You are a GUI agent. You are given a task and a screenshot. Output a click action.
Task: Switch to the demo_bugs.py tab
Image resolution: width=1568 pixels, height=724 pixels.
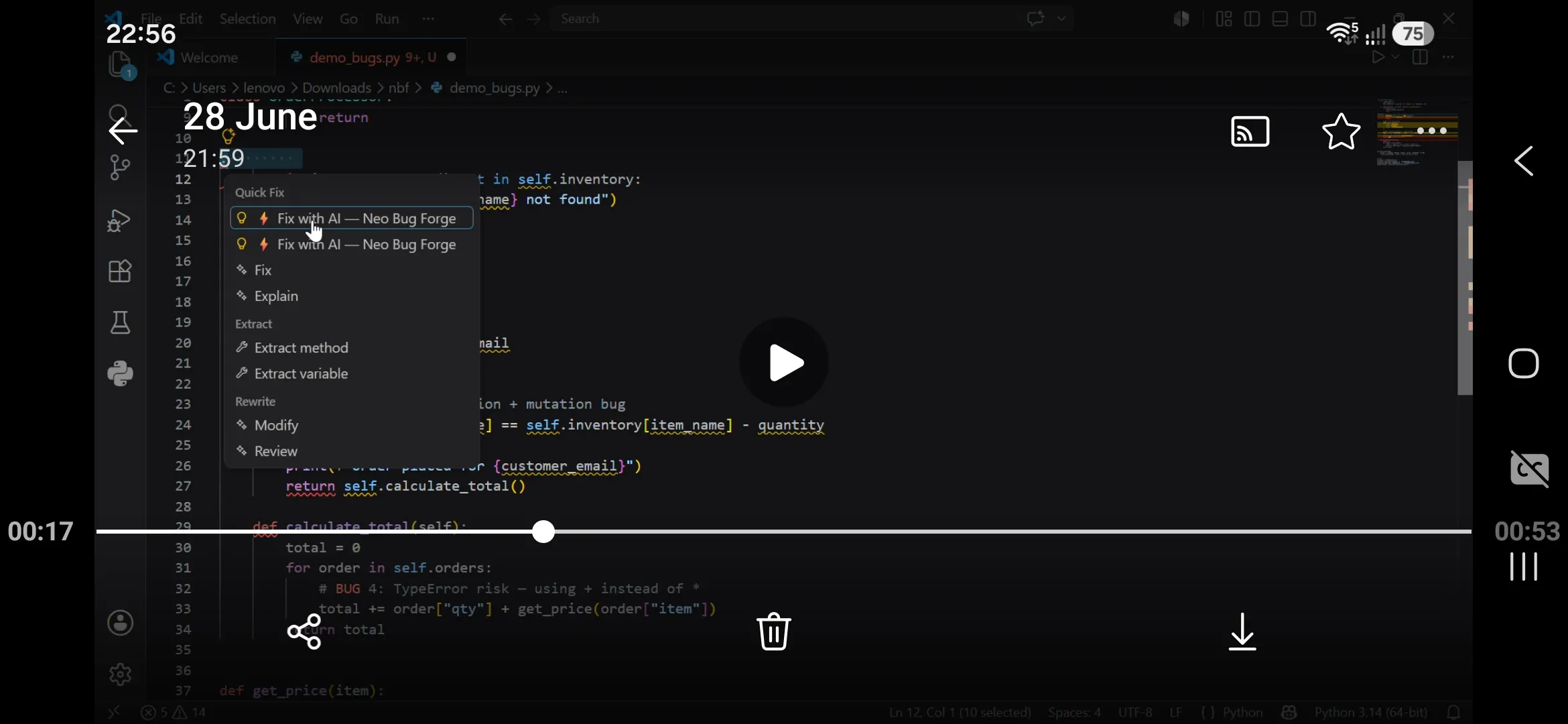click(373, 58)
